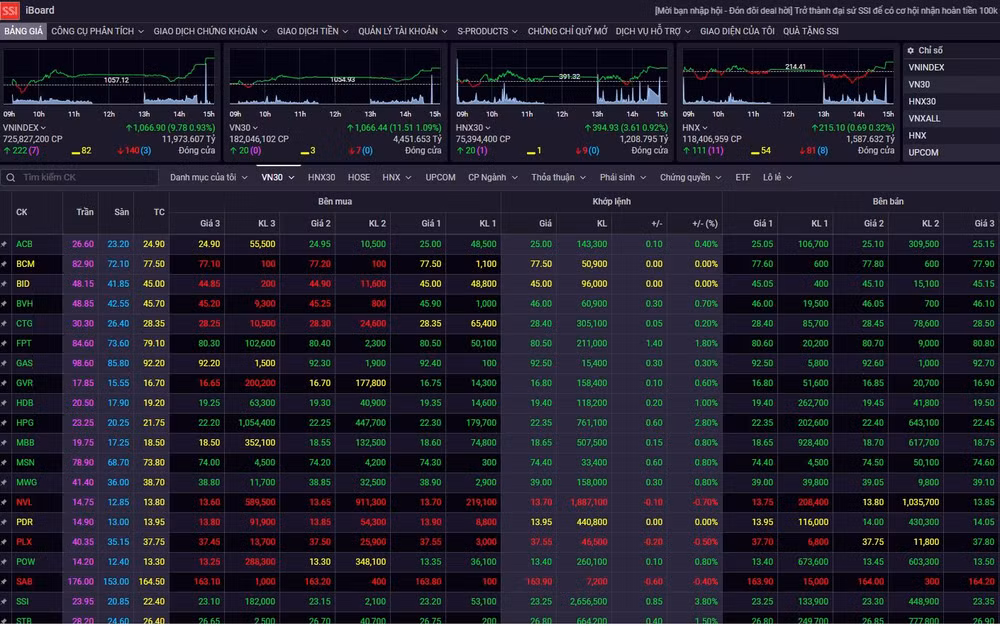Switch to the UPCOM tab in the filter bar

click(440, 178)
